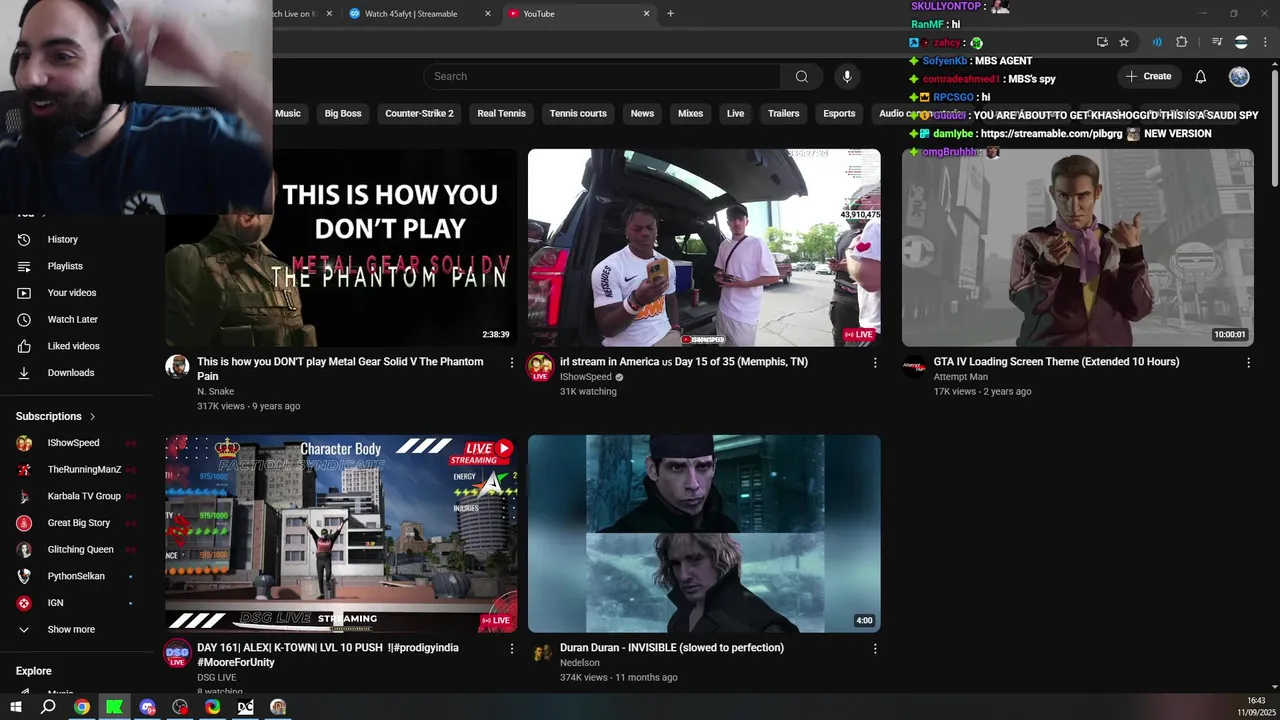The image size is (1280, 720).
Task: Play the irl stream in America thumbnail
Action: tap(704, 248)
